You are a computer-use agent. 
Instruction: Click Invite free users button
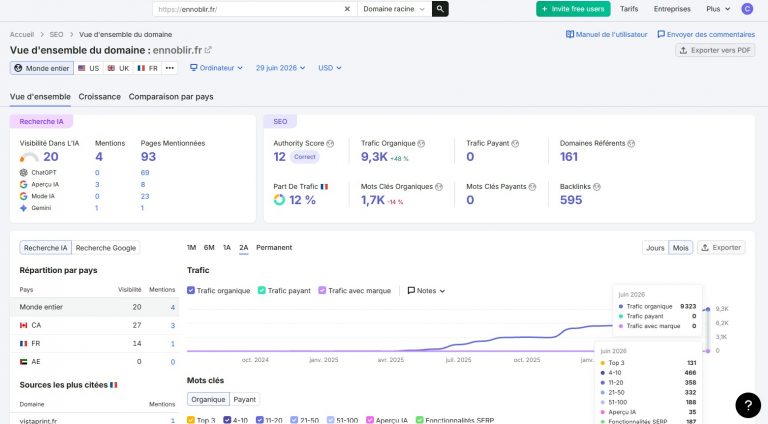click(573, 9)
